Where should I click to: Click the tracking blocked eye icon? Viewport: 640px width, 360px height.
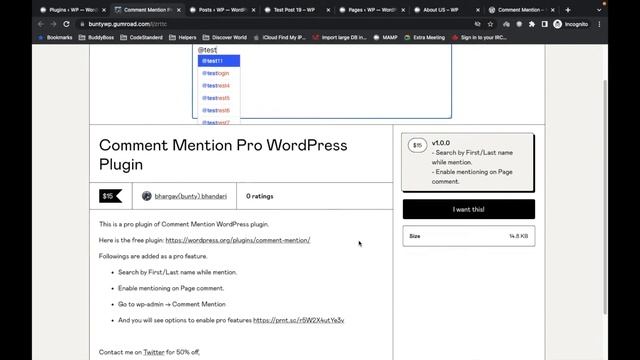(x=477, y=24)
